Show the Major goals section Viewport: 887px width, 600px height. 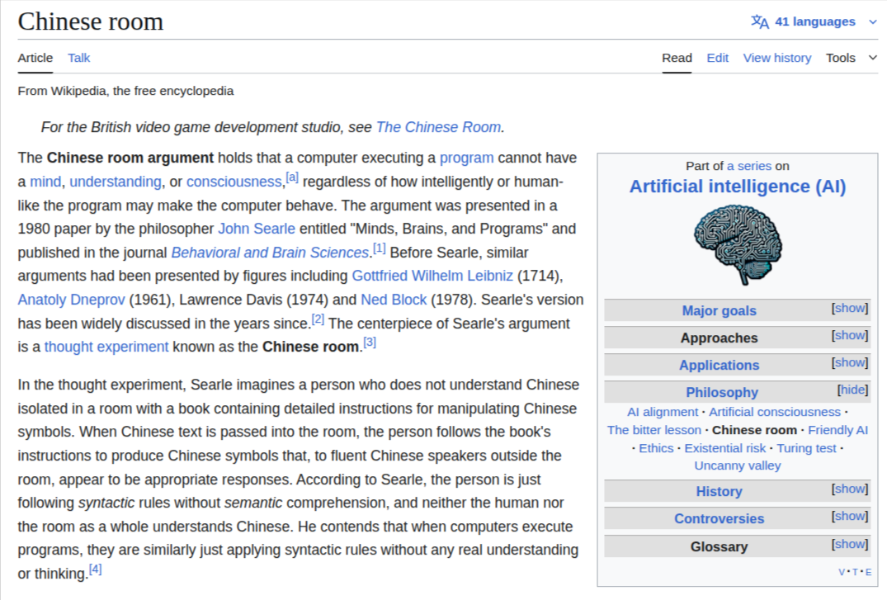click(x=850, y=309)
